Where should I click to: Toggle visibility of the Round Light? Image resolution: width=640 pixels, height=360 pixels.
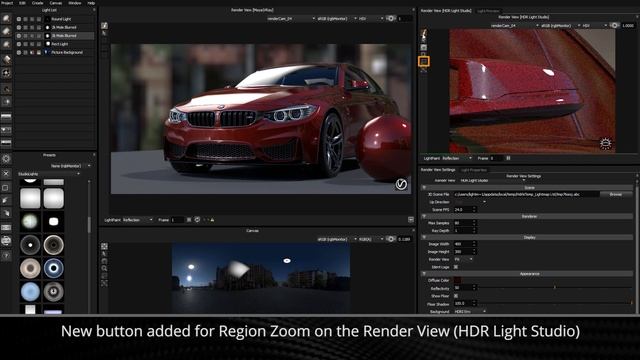19,19
